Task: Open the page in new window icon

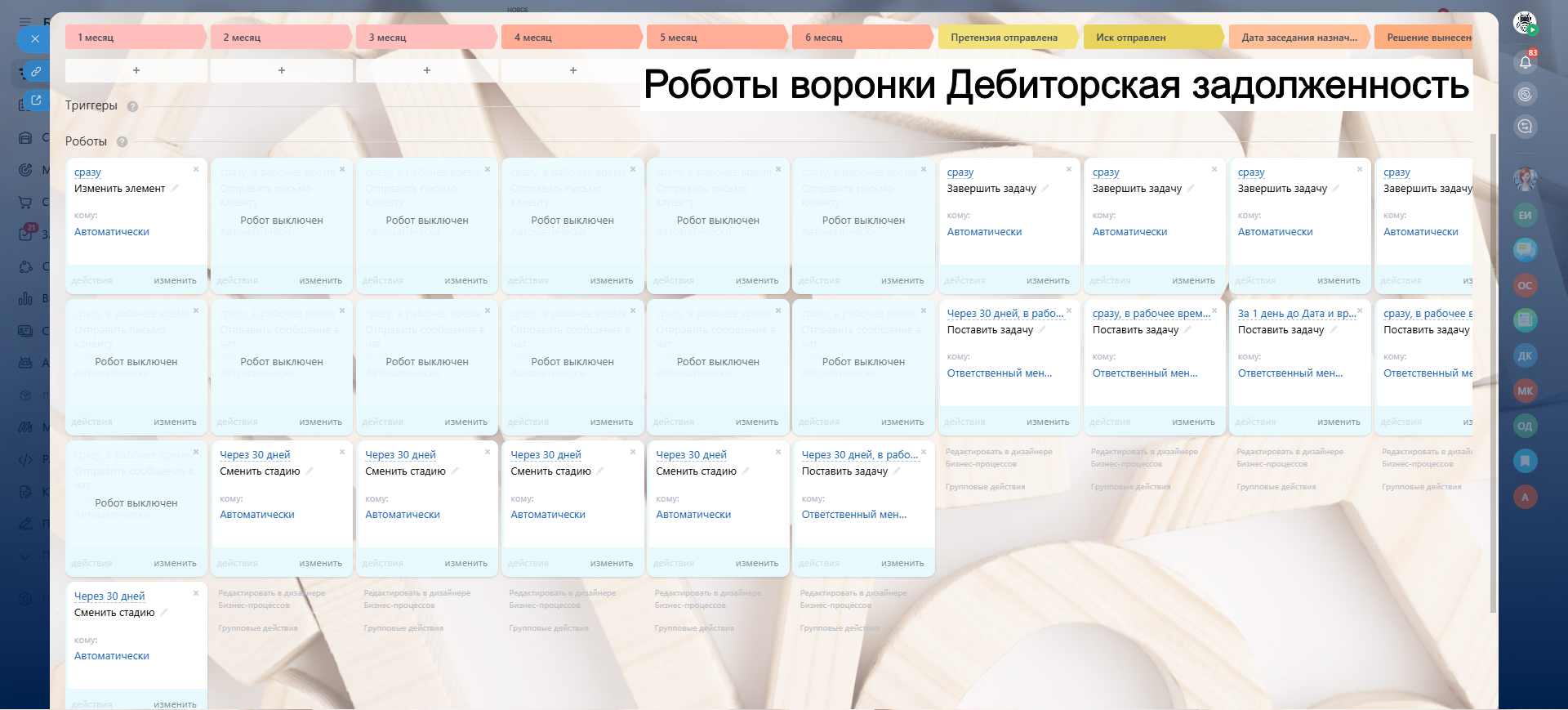Action: (35, 100)
